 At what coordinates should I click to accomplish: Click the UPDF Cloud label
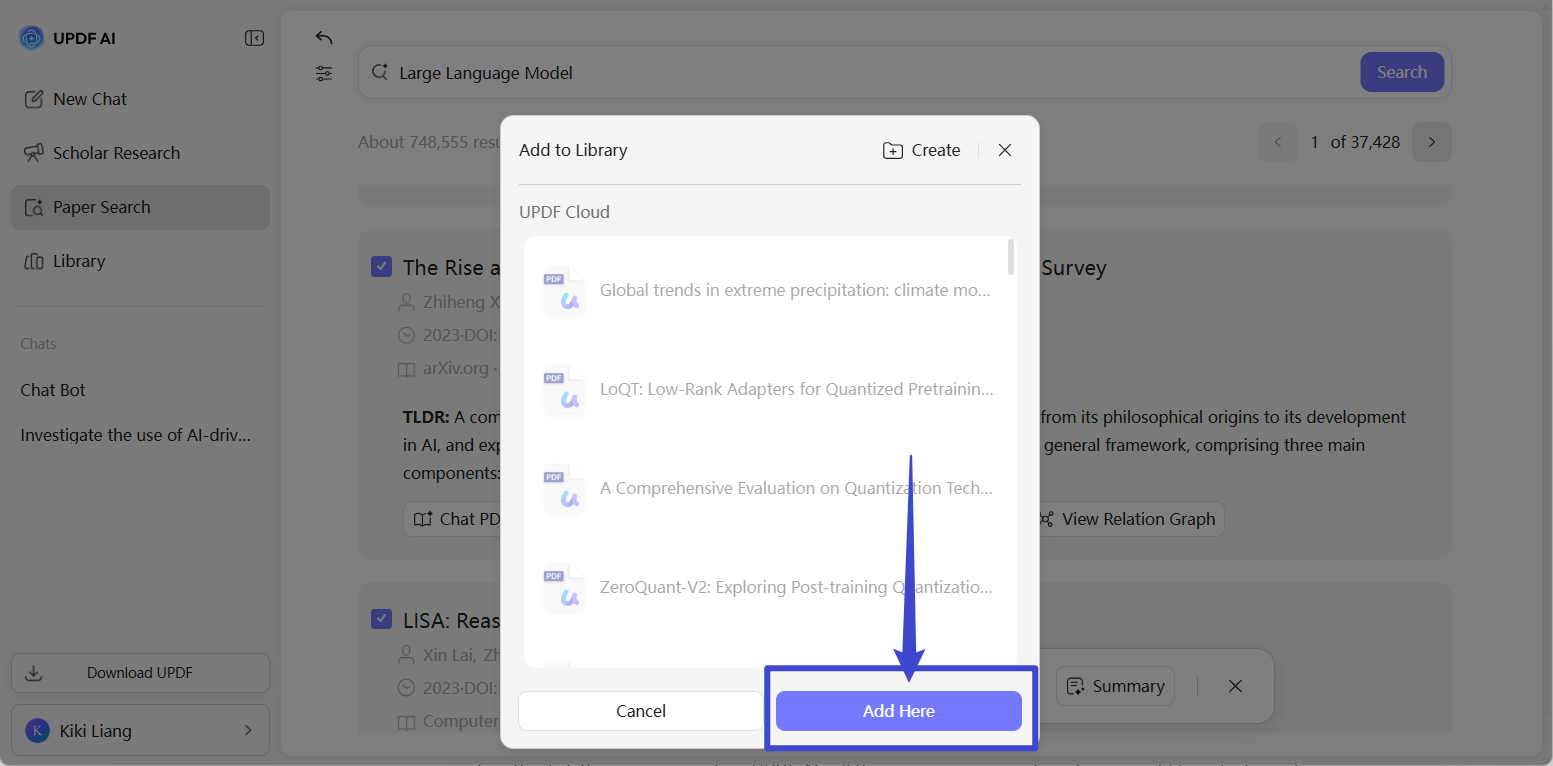564,212
